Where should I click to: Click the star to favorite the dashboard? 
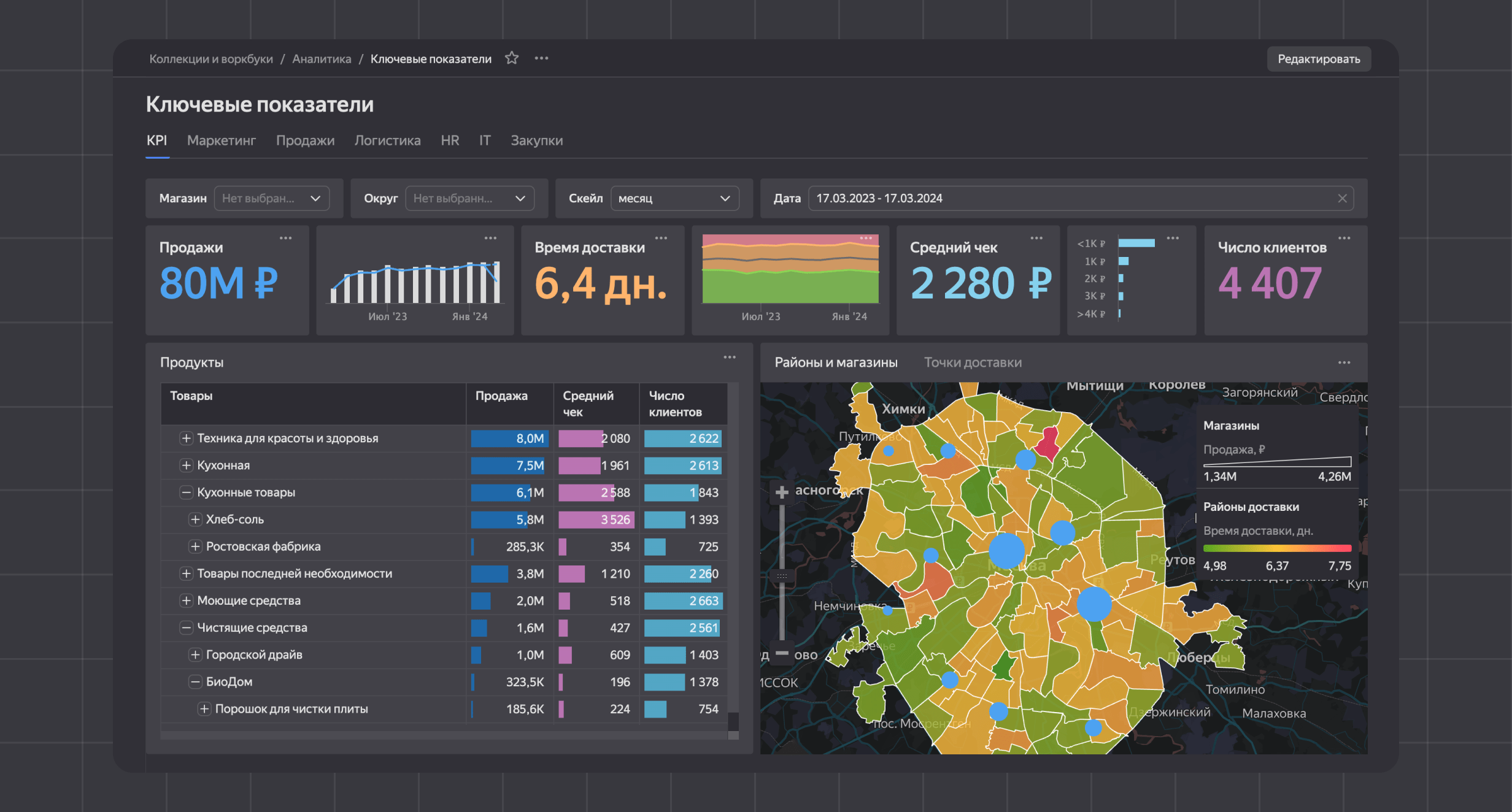tap(511, 58)
